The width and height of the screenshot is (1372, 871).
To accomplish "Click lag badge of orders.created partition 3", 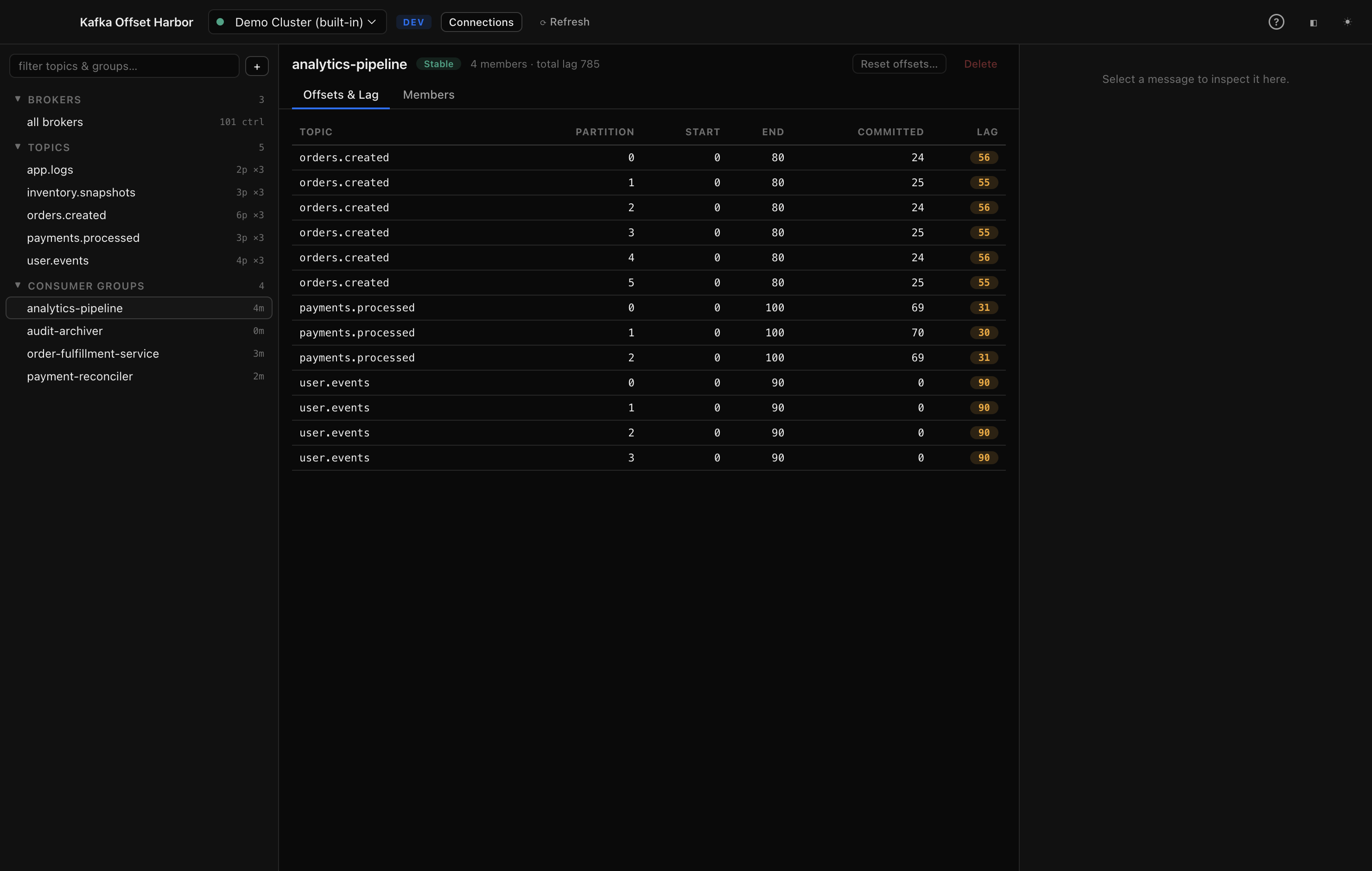I will 984,233.
